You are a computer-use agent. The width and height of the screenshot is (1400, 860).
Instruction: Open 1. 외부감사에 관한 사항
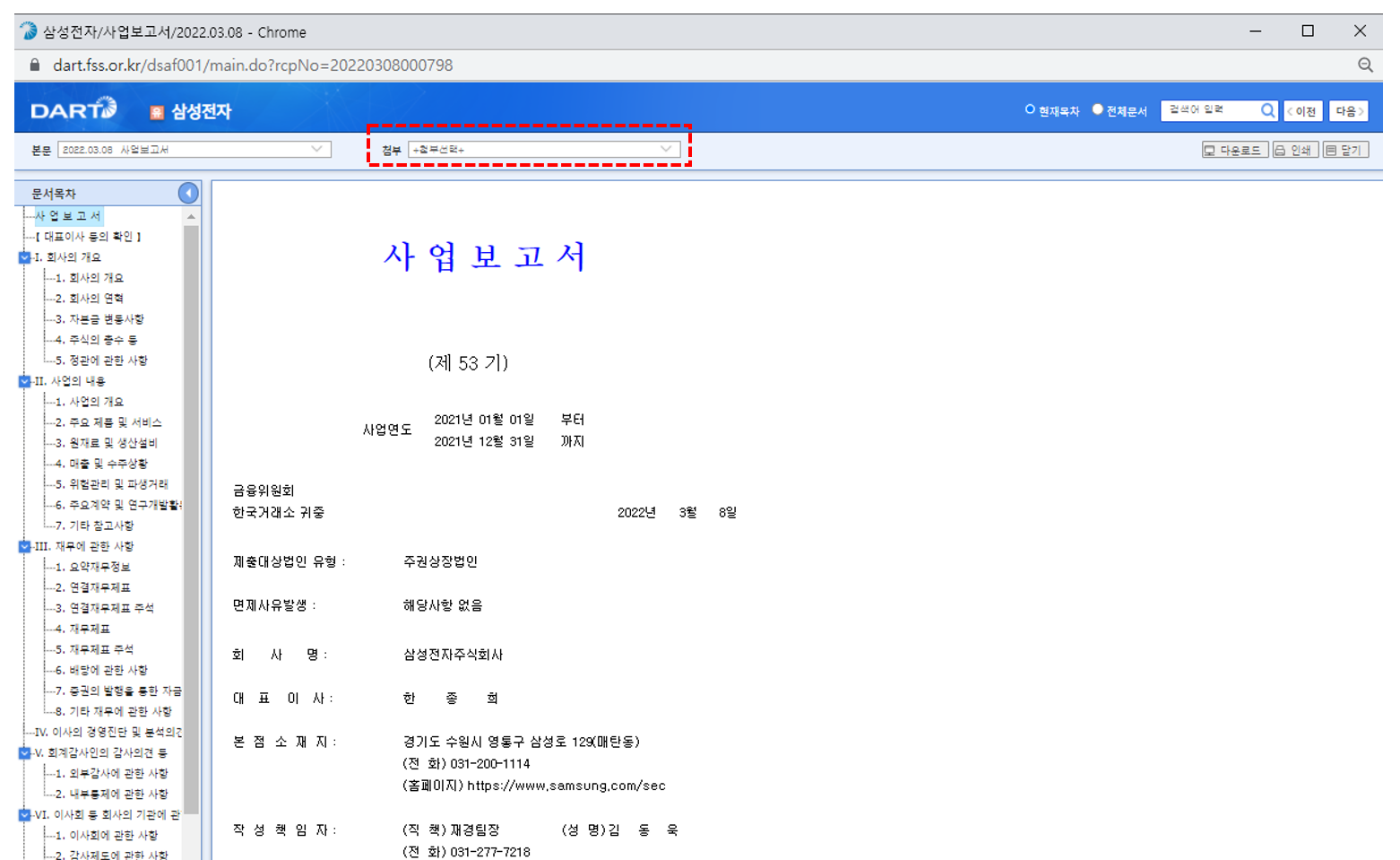tap(112, 773)
